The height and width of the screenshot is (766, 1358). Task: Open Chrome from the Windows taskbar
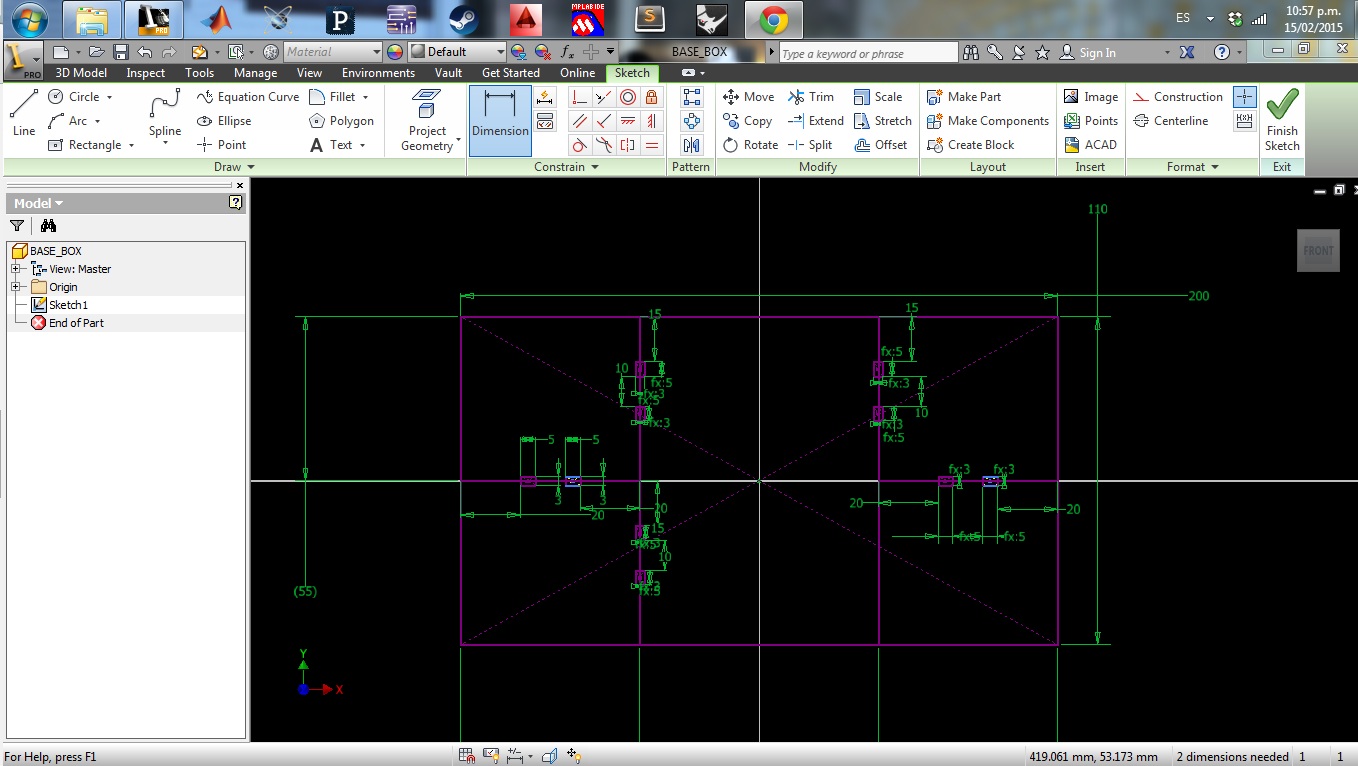click(x=774, y=19)
